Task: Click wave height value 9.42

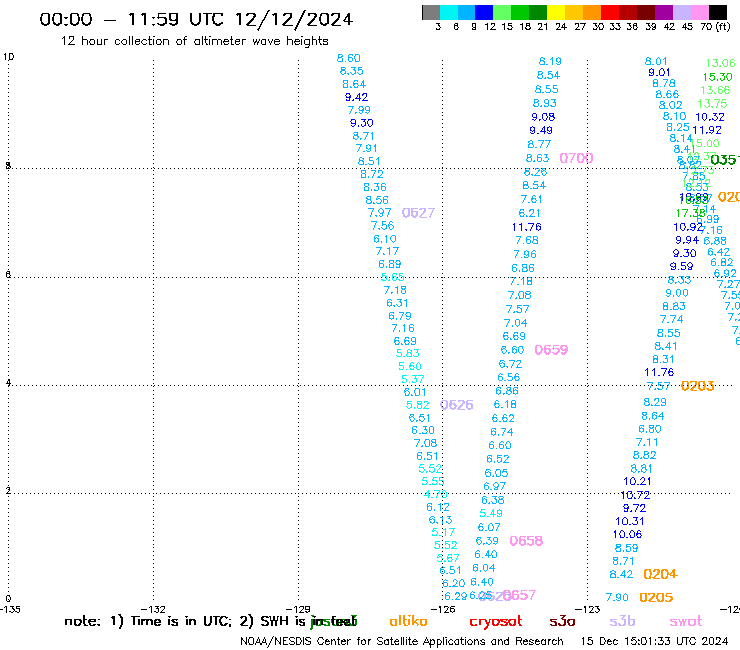Action: (x=356, y=97)
